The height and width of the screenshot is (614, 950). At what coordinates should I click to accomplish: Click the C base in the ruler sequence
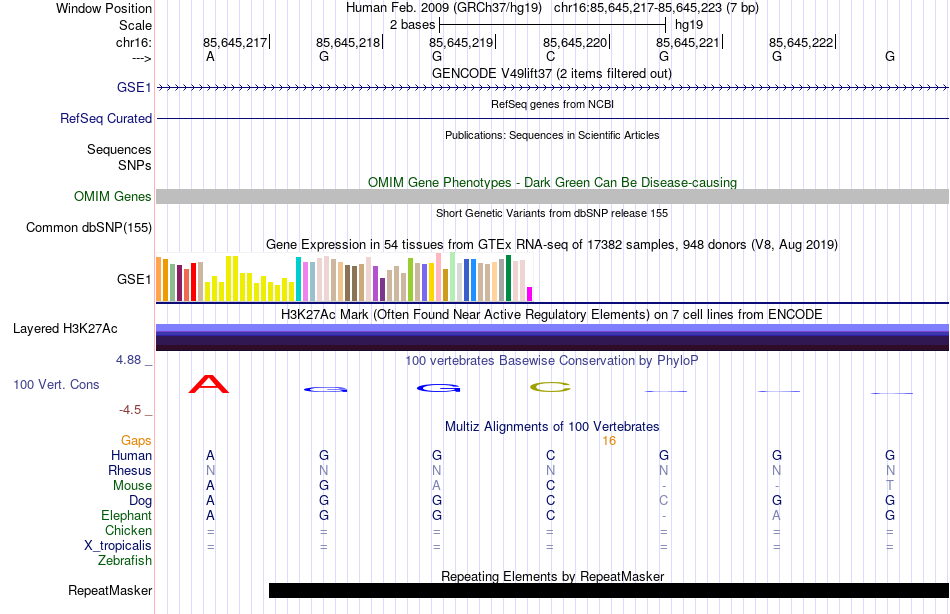click(550, 56)
